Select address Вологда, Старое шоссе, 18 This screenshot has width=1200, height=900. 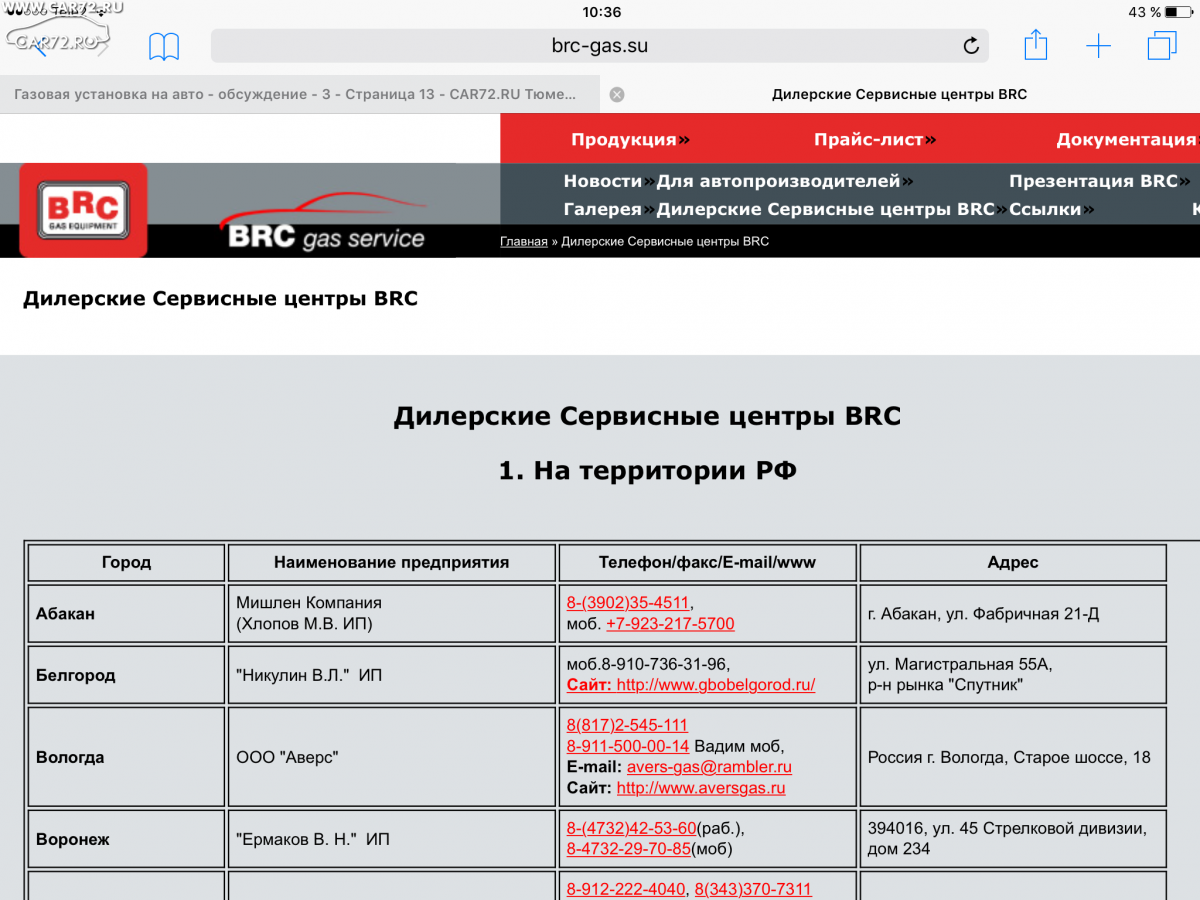[x=1013, y=757]
